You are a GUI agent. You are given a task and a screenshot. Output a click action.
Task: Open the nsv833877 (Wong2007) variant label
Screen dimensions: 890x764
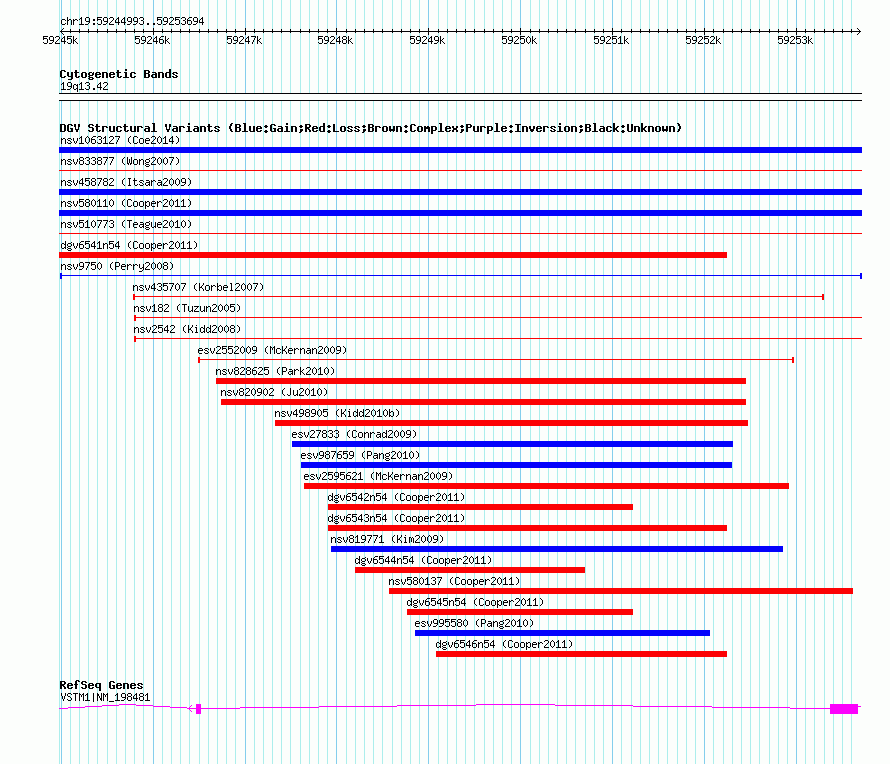coord(120,161)
